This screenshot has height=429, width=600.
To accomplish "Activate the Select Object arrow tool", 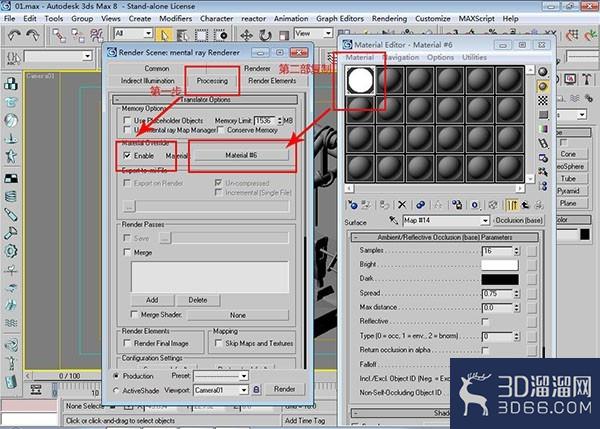I will pyautogui.click(x=164, y=36).
